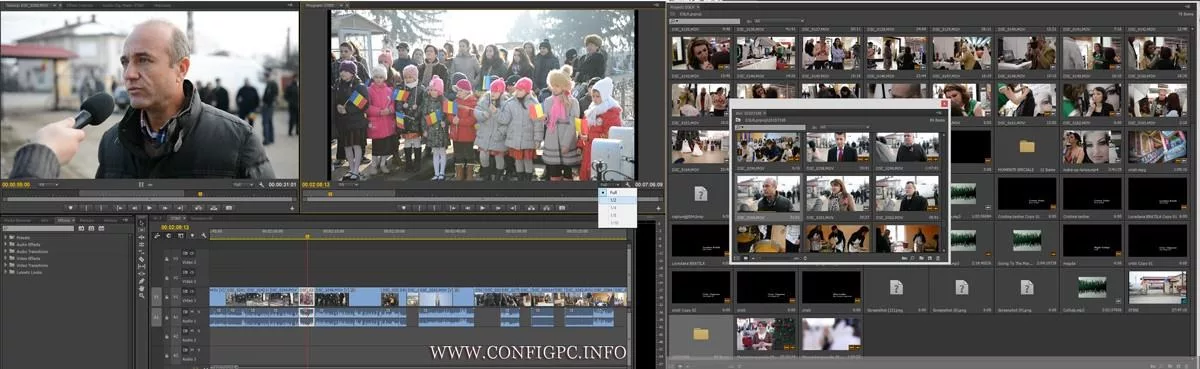Click the timeline playhead on the ruler
The height and width of the screenshot is (369, 1200).
(x=307, y=236)
